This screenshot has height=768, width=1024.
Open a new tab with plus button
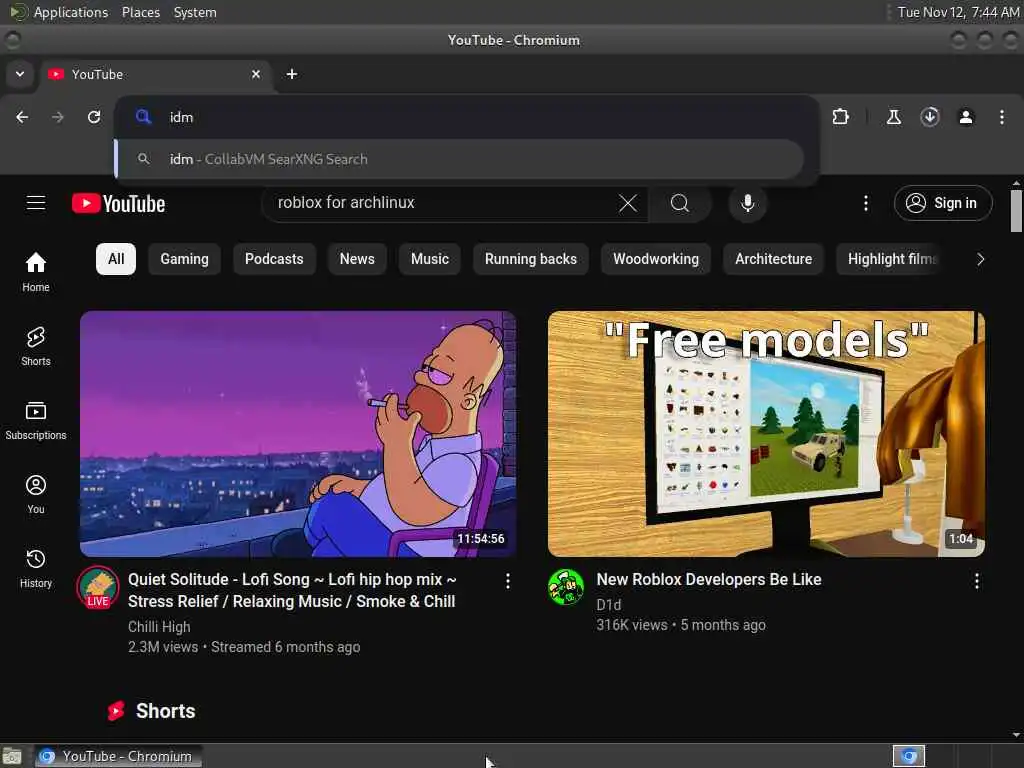[x=292, y=74]
